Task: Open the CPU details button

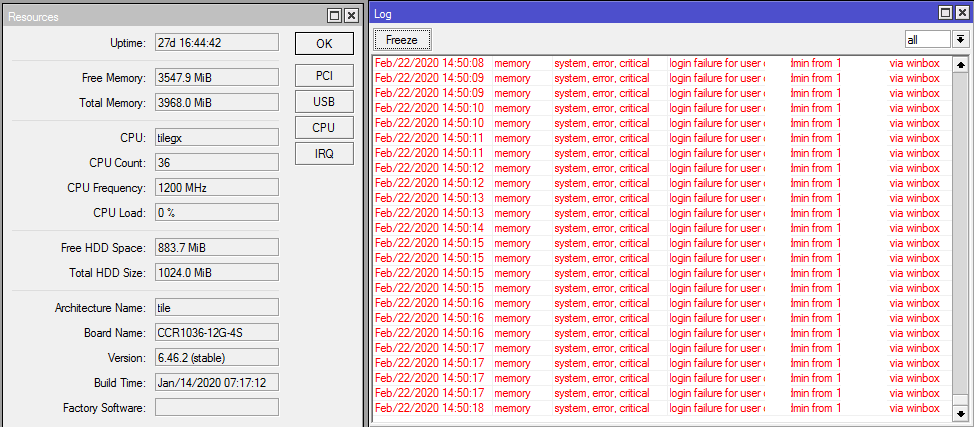Action: click(324, 127)
